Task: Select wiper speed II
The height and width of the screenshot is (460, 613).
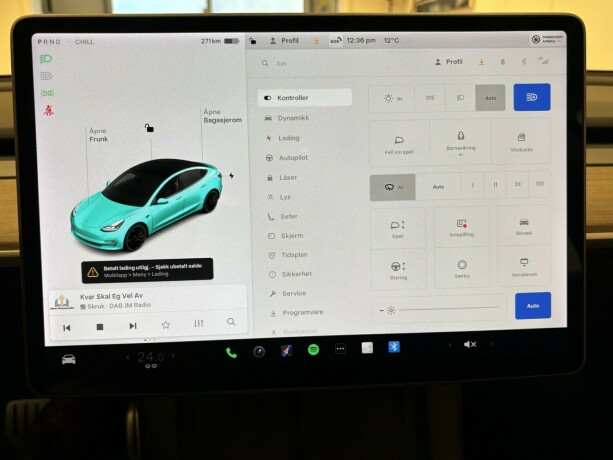Action: pos(495,184)
